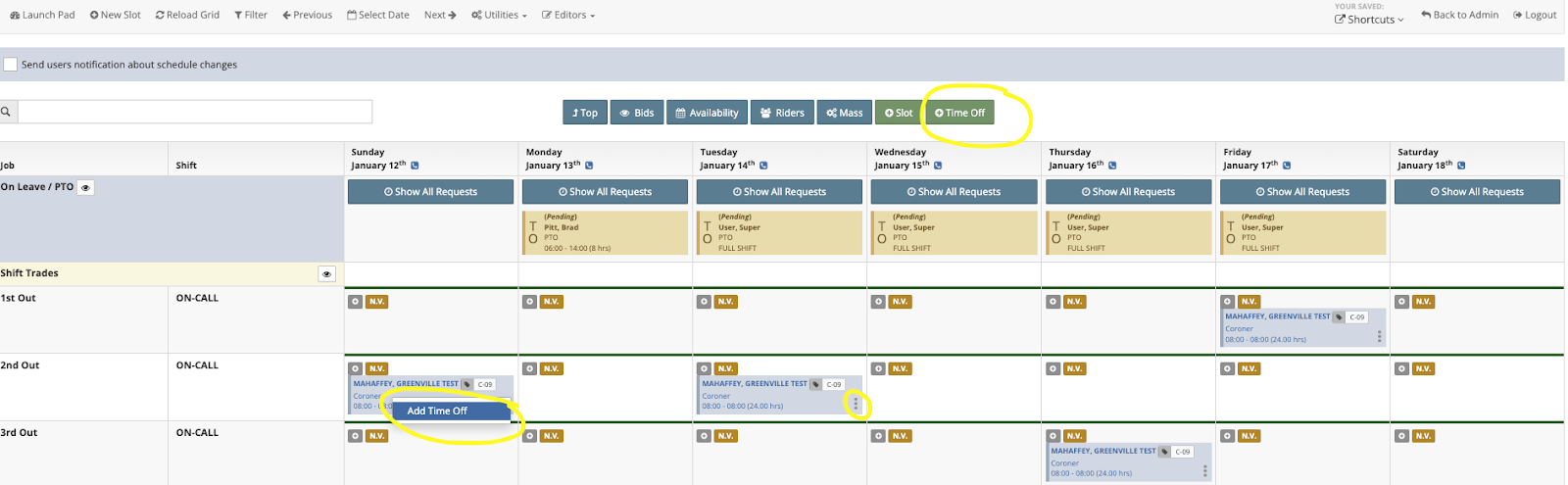
Task: Go to Launch Pad
Action: click(42, 15)
